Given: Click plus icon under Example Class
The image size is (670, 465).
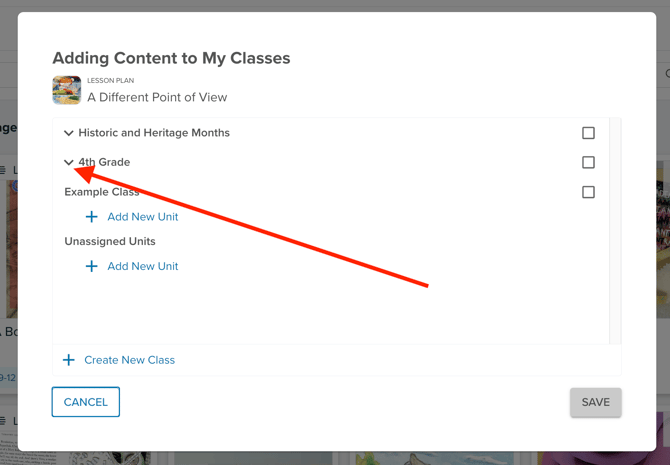Looking at the screenshot, I should 91,217.
